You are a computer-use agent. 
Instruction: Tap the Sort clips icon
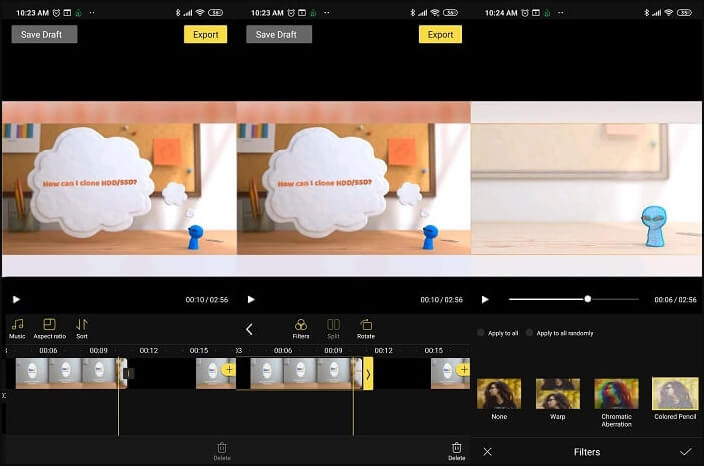[x=82, y=325]
